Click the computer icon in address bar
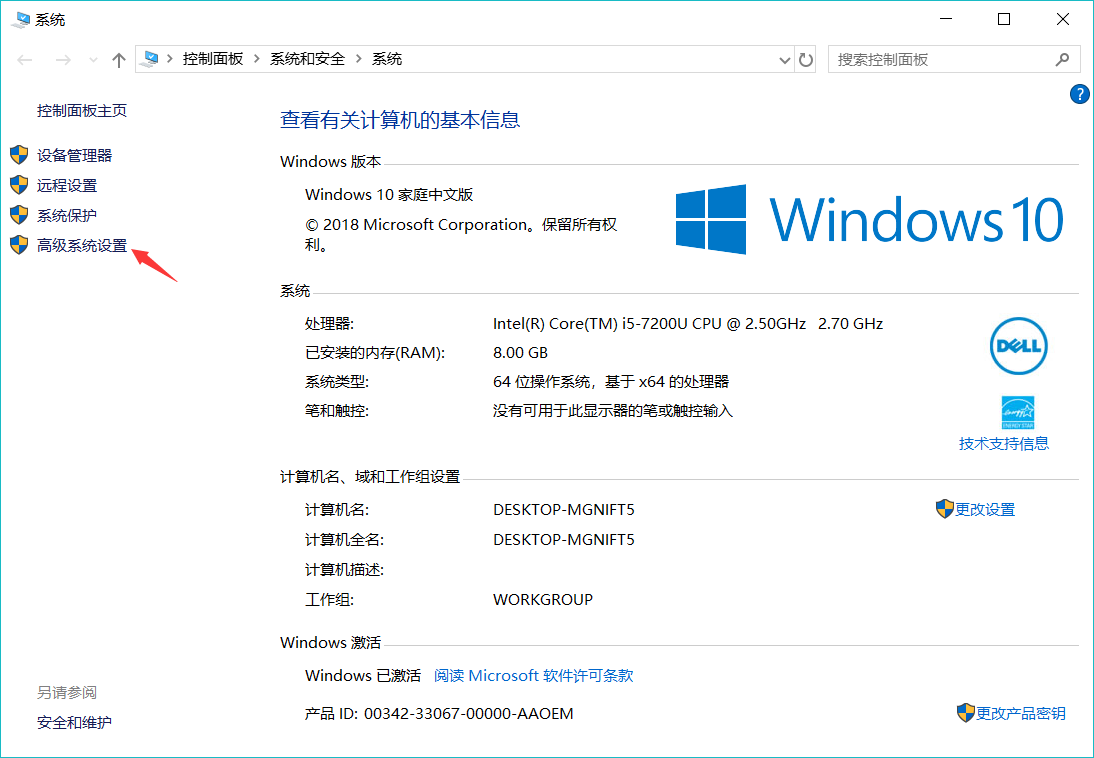 [149, 59]
